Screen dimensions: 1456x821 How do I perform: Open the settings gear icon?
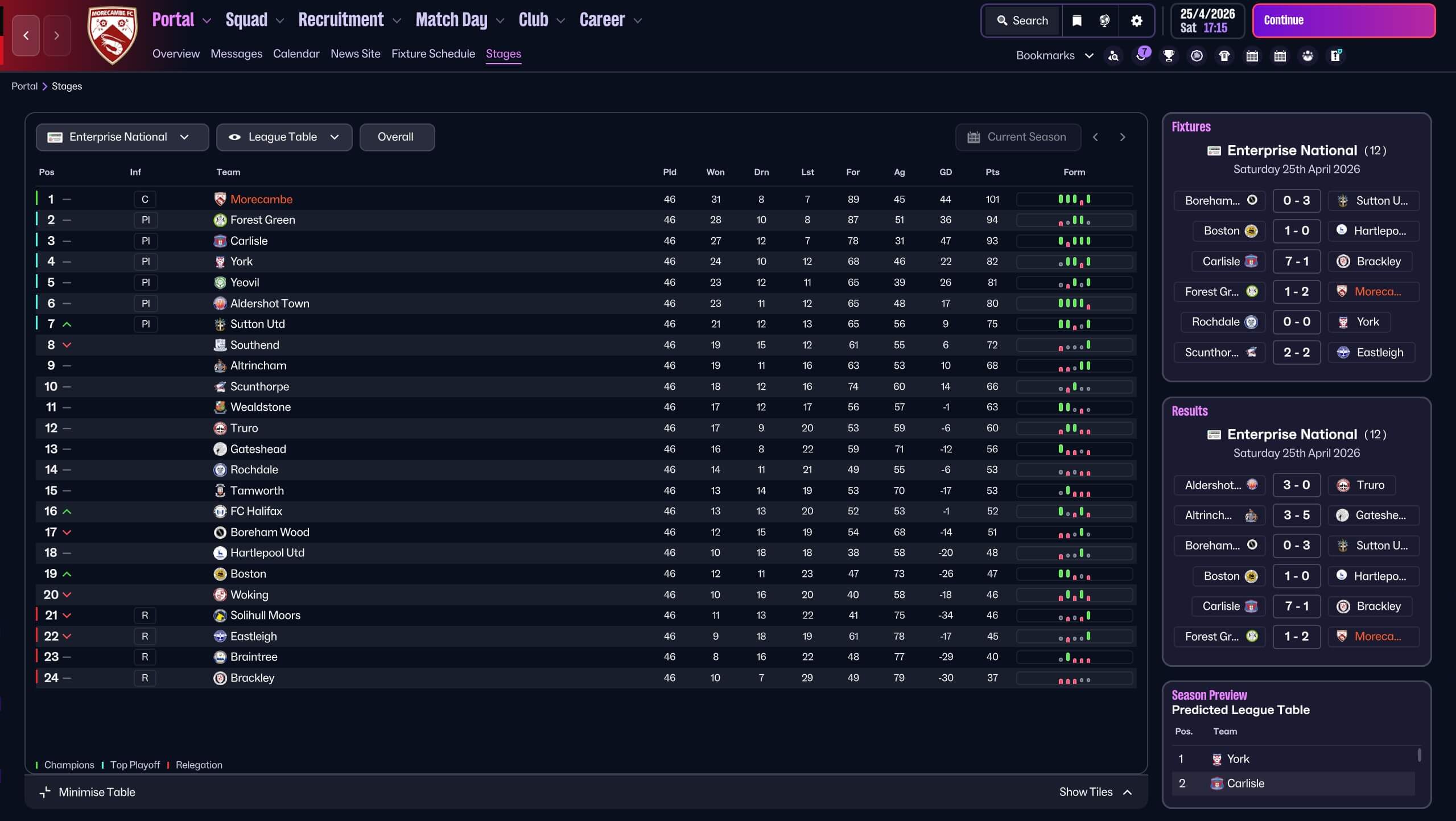(x=1136, y=21)
